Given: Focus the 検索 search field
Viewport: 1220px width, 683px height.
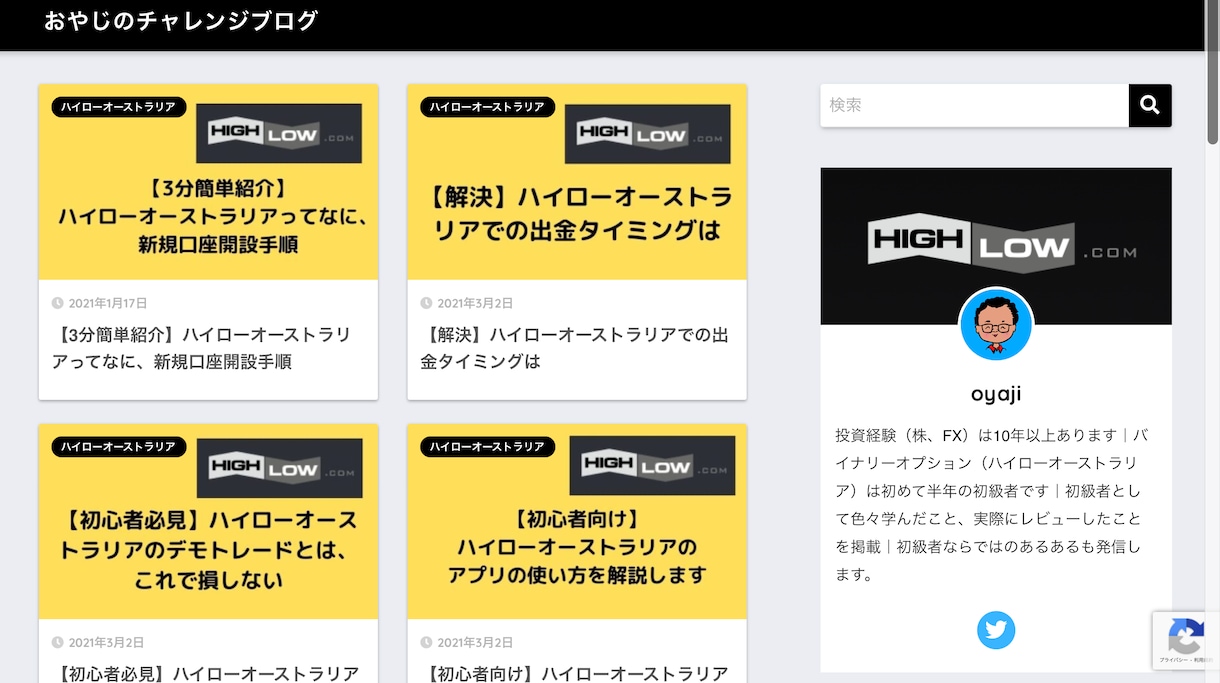Looking at the screenshot, I should pos(975,105).
